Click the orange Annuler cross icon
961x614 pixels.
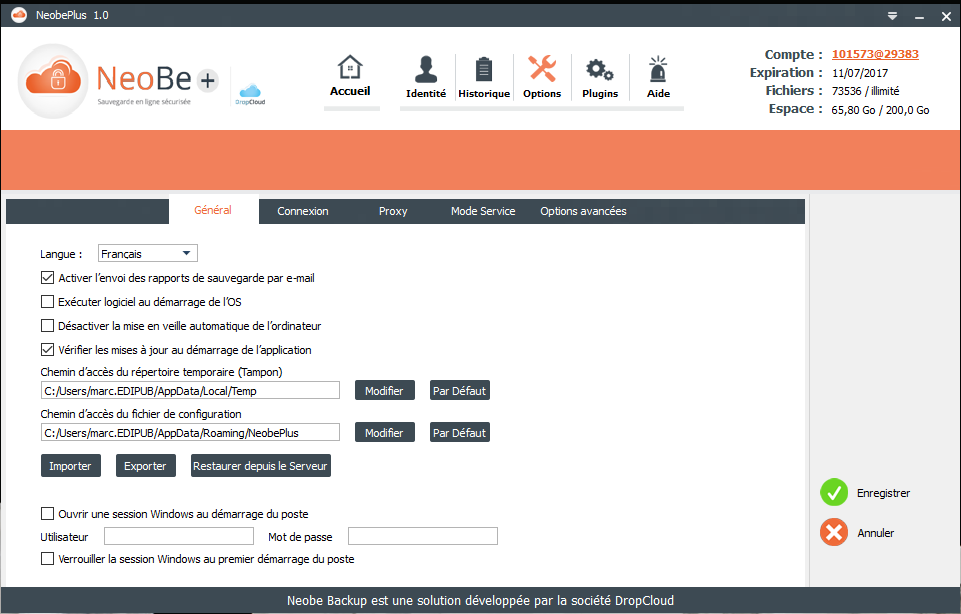pyautogui.click(x=834, y=533)
